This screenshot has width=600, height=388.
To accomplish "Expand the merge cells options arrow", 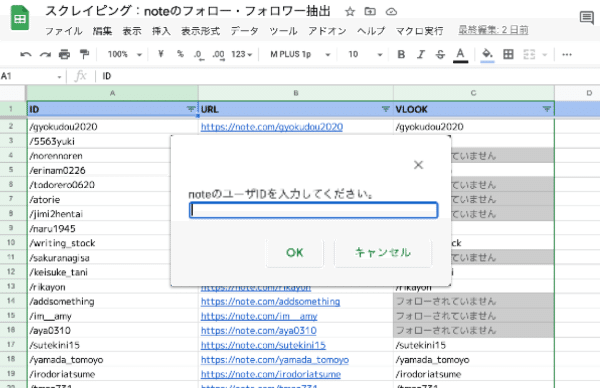I will point(545,55).
